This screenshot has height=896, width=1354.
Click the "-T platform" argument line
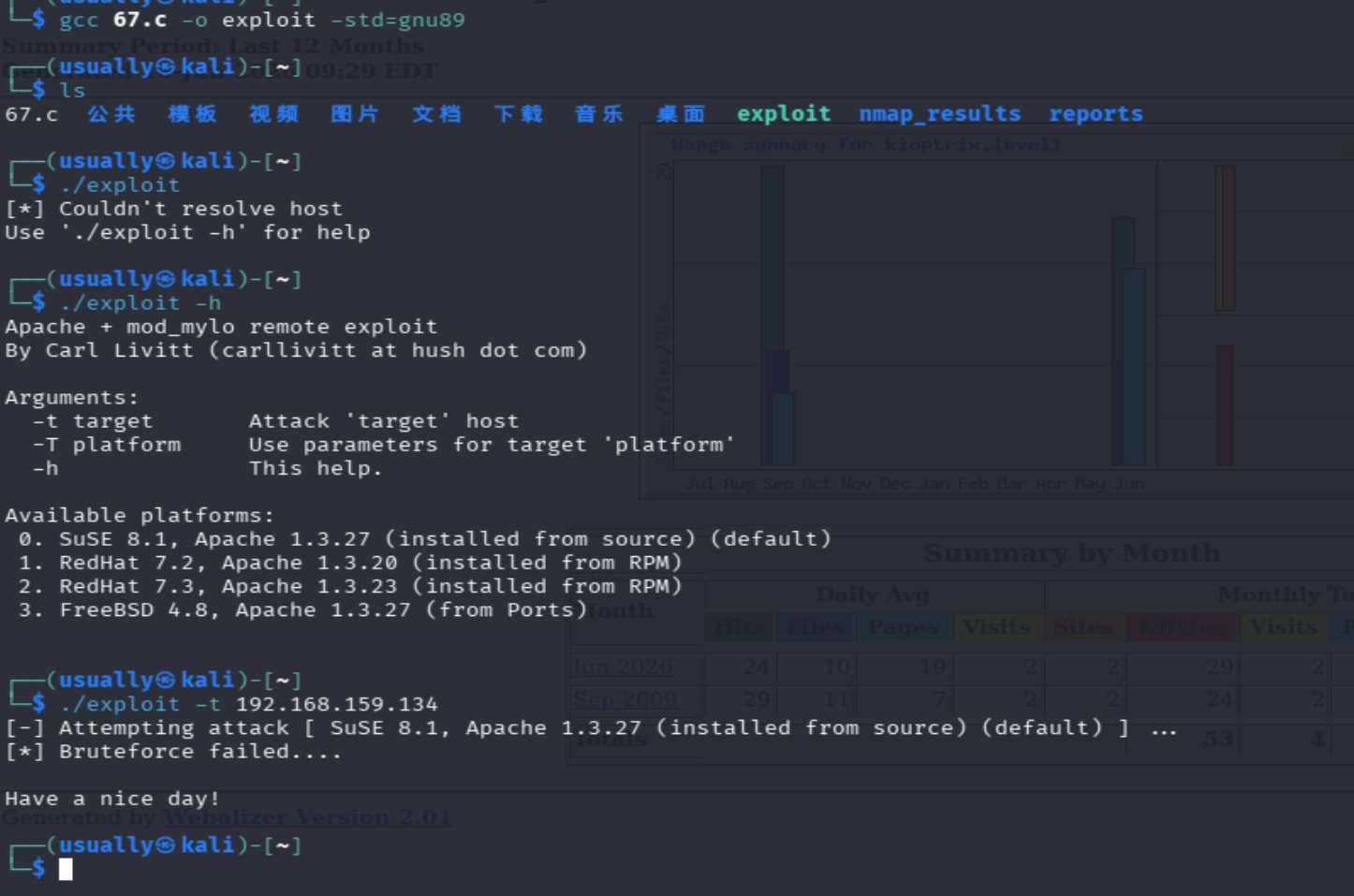coord(384,445)
